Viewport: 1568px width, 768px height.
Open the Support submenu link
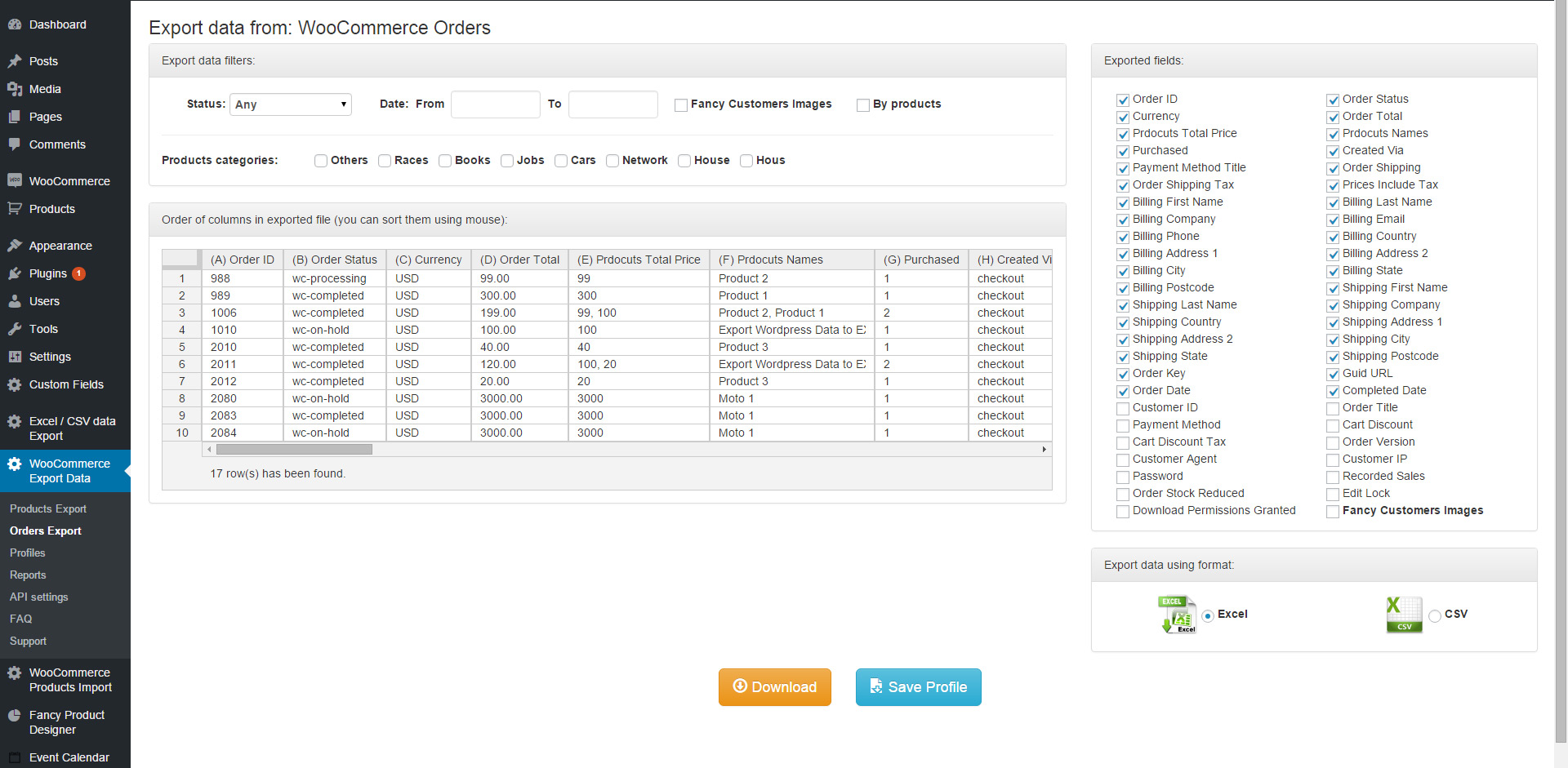[28, 641]
